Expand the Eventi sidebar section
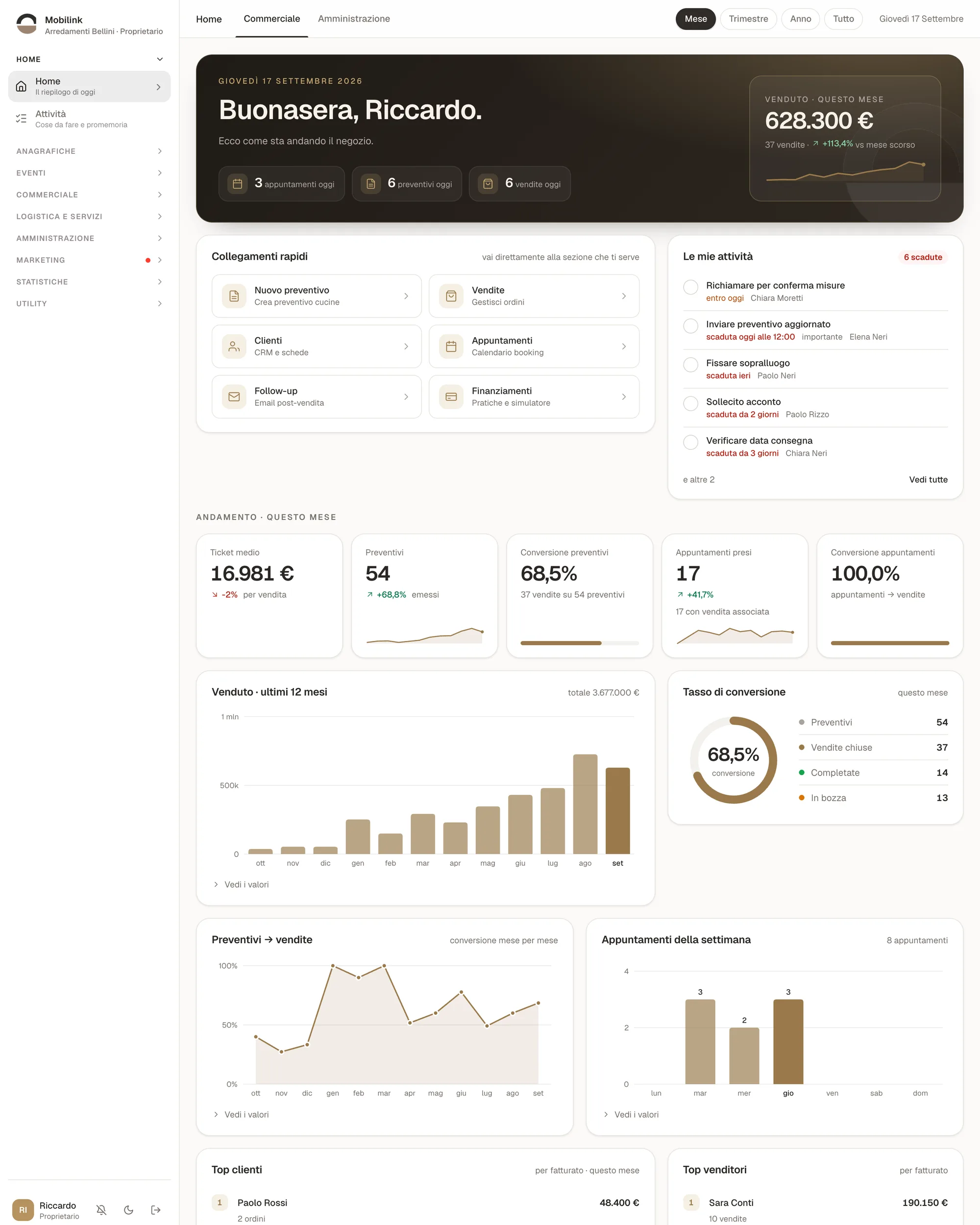The width and height of the screenshot is (980, 1225). pyautogui.click(x=89, y=173)
